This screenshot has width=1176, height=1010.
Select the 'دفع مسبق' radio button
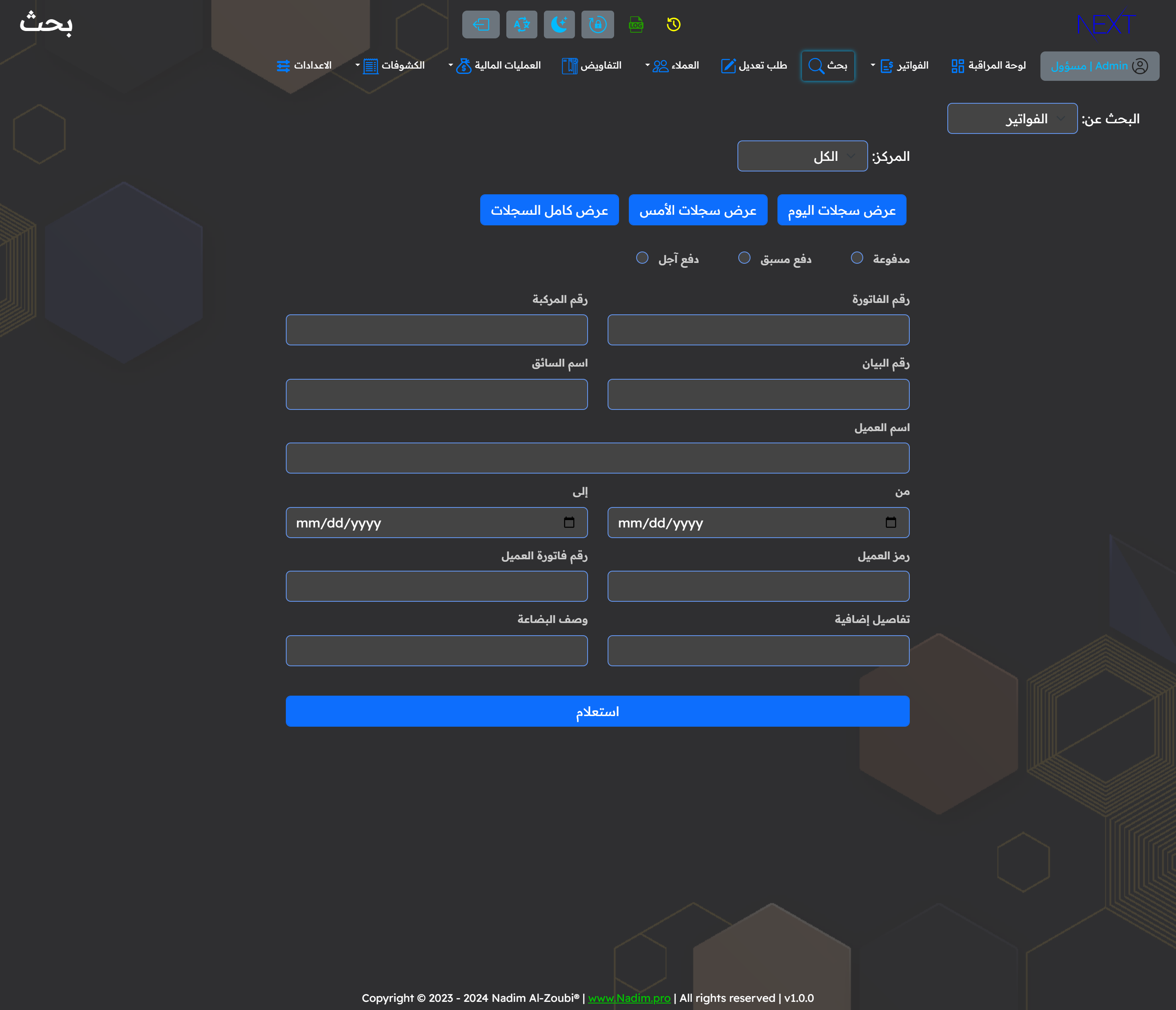(x=744, y=258)
